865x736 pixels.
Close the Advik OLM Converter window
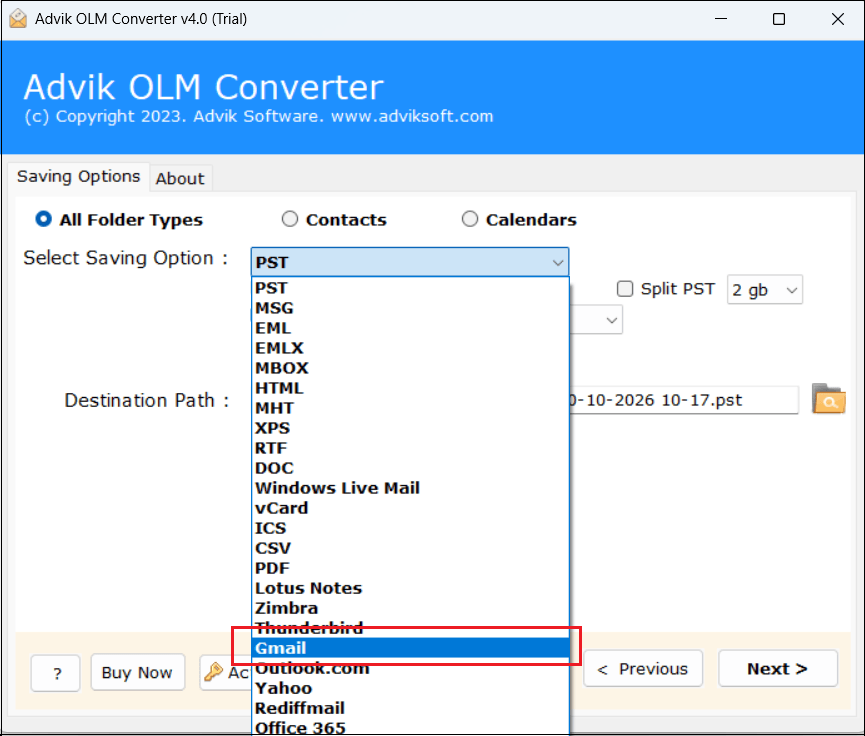[x=837, y=19]
